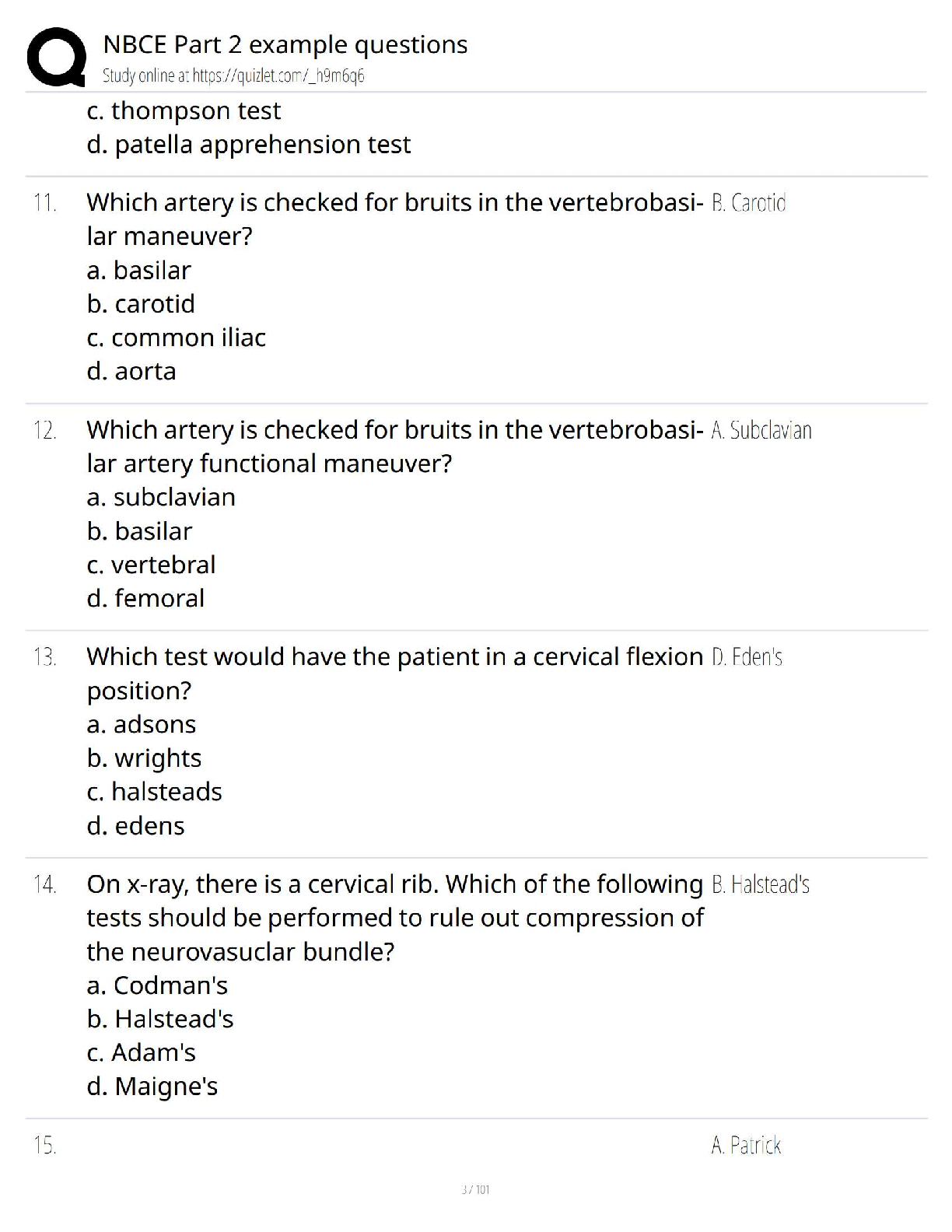Select d. Maigne's answer option

152,1087
